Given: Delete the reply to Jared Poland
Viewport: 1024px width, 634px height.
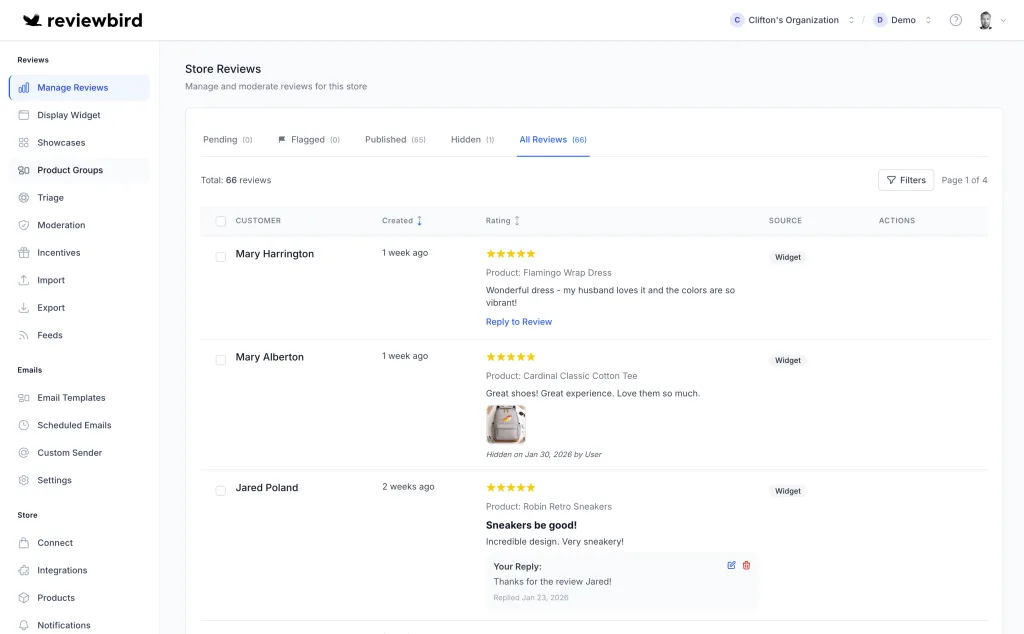Looking at the screenshot, I should click(x=746, y=565).
